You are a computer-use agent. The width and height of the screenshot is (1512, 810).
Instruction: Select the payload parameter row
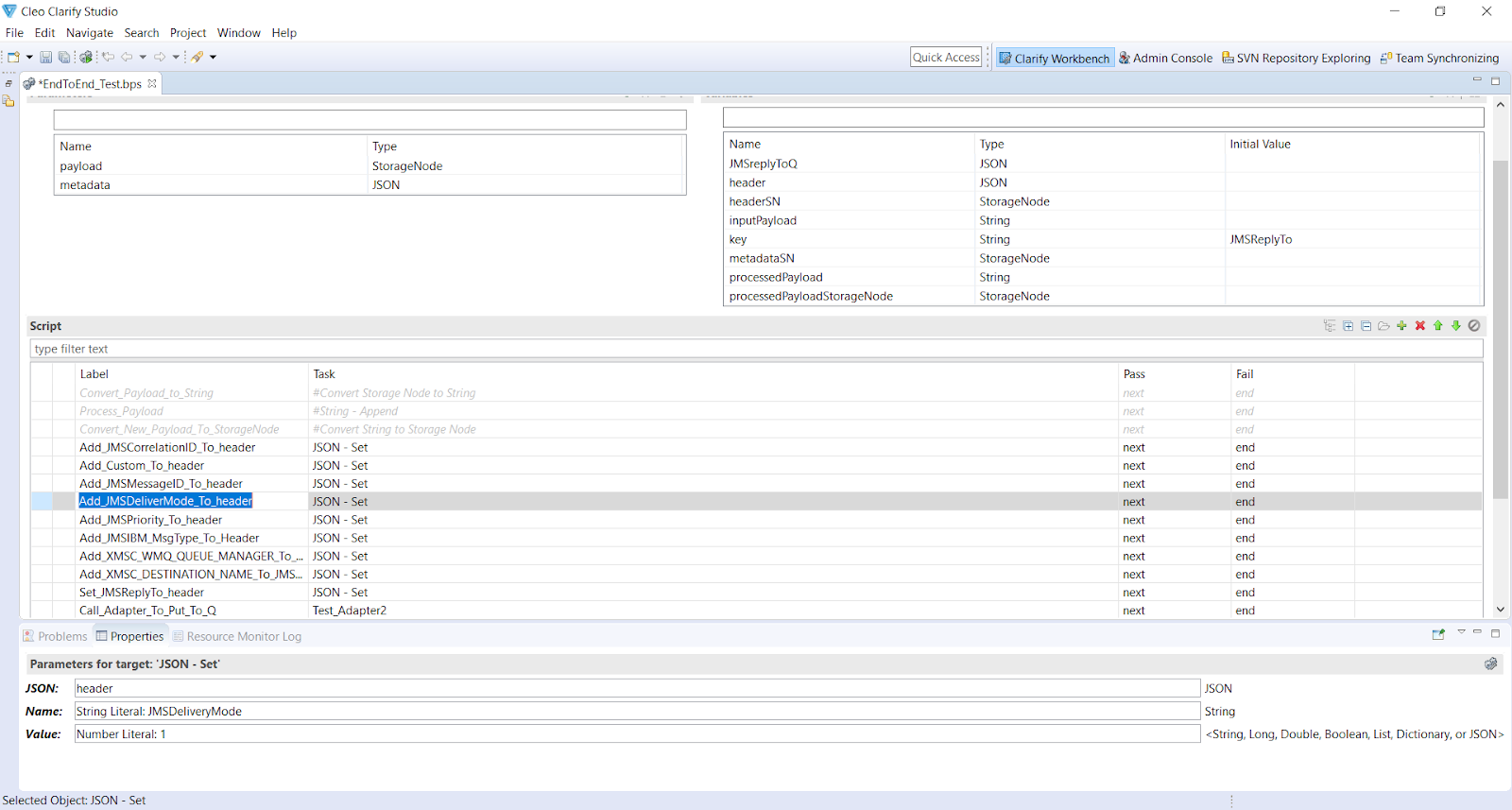[x=369, y=166]
